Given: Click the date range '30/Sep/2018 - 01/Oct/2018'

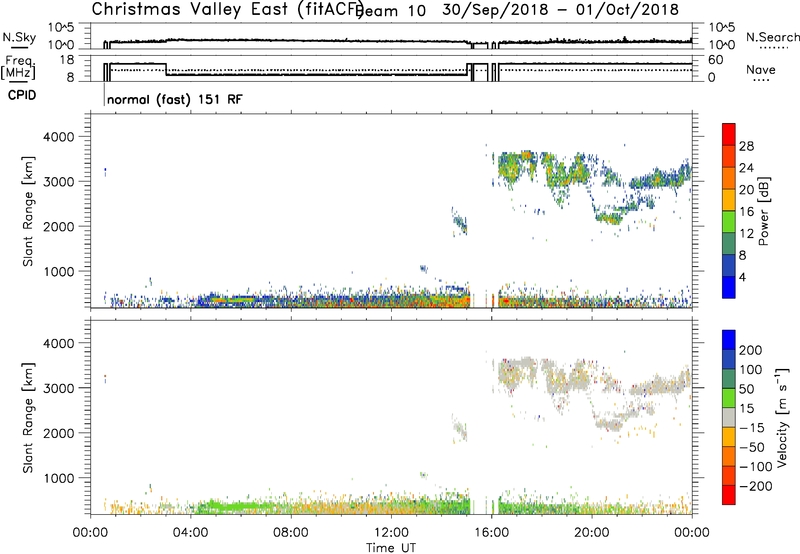Looking at the screenshot, I should click(x=560, y=10).
